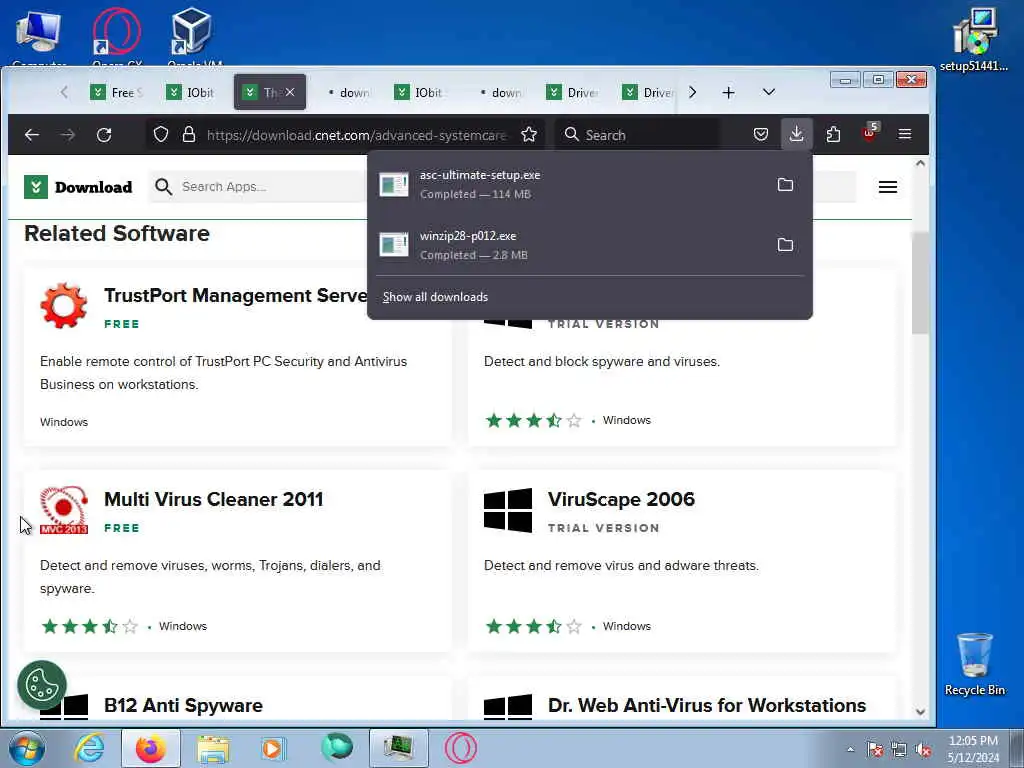Switch to the first IObit tab

(x=191, y=92)
